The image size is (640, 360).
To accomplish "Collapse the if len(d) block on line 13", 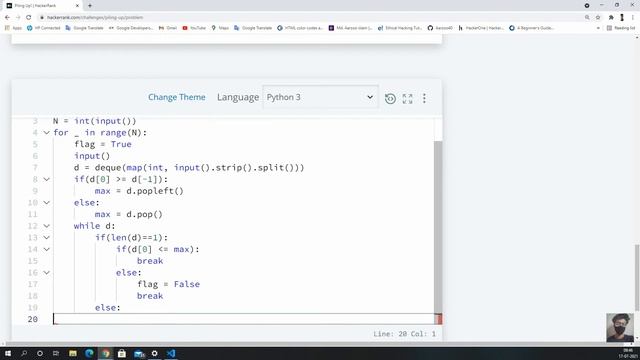I will click(47, 238).
